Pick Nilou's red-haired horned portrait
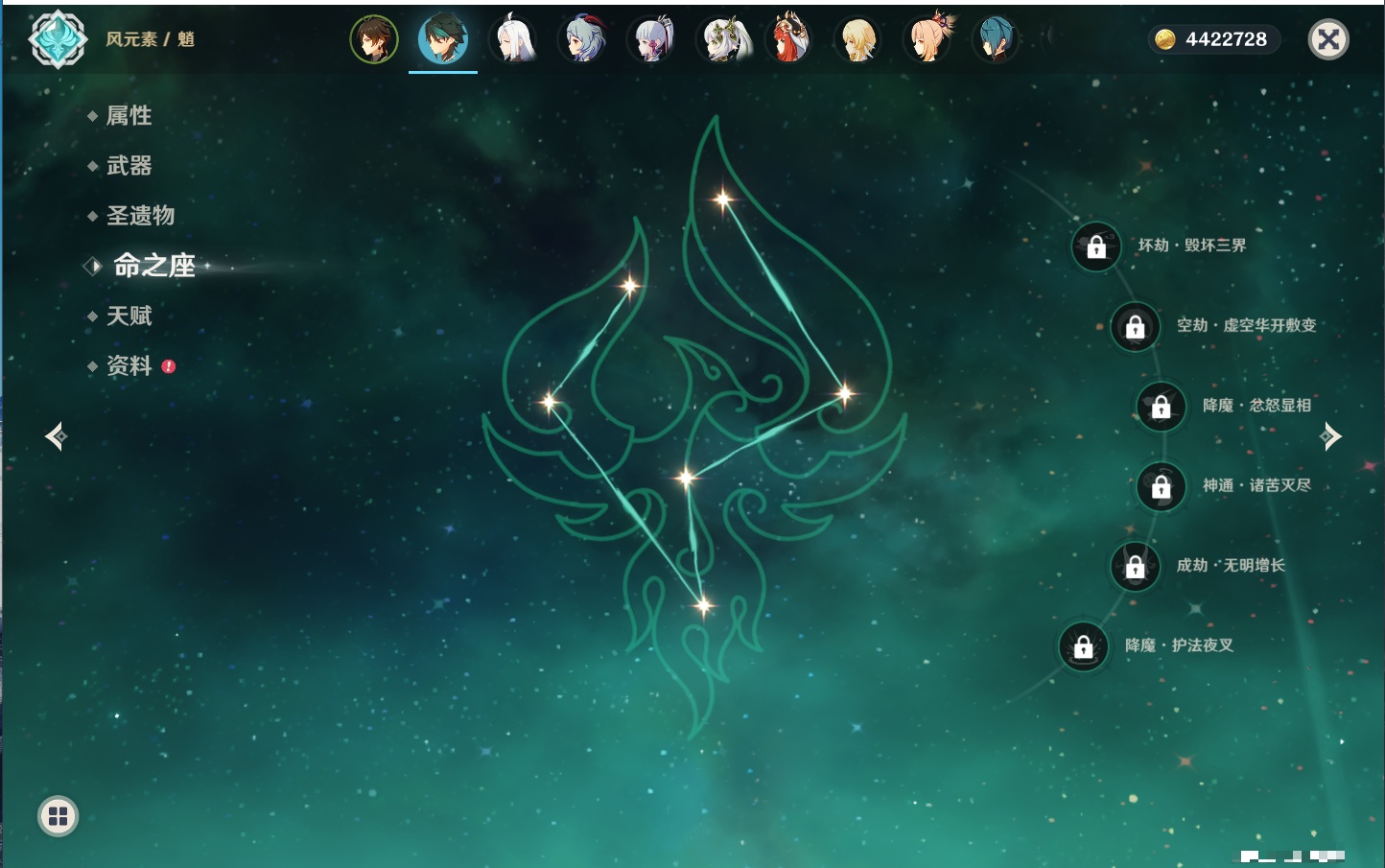 click(790, 39)
